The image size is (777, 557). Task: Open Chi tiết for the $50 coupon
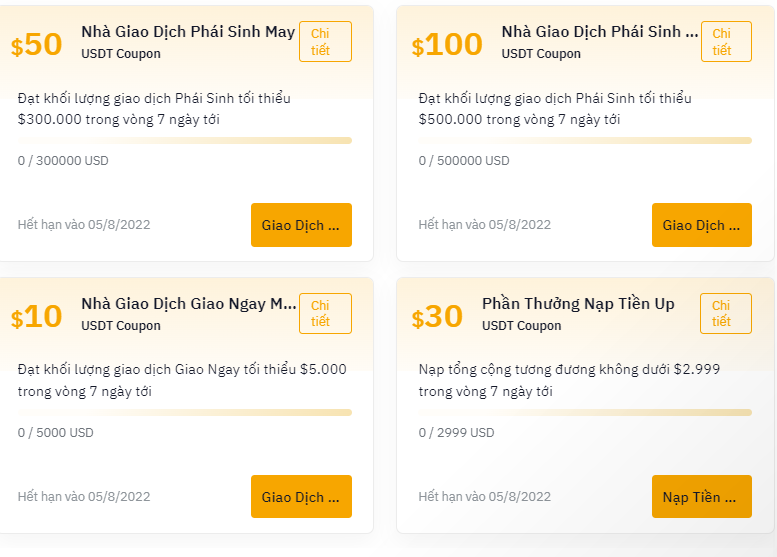point(325,42)
